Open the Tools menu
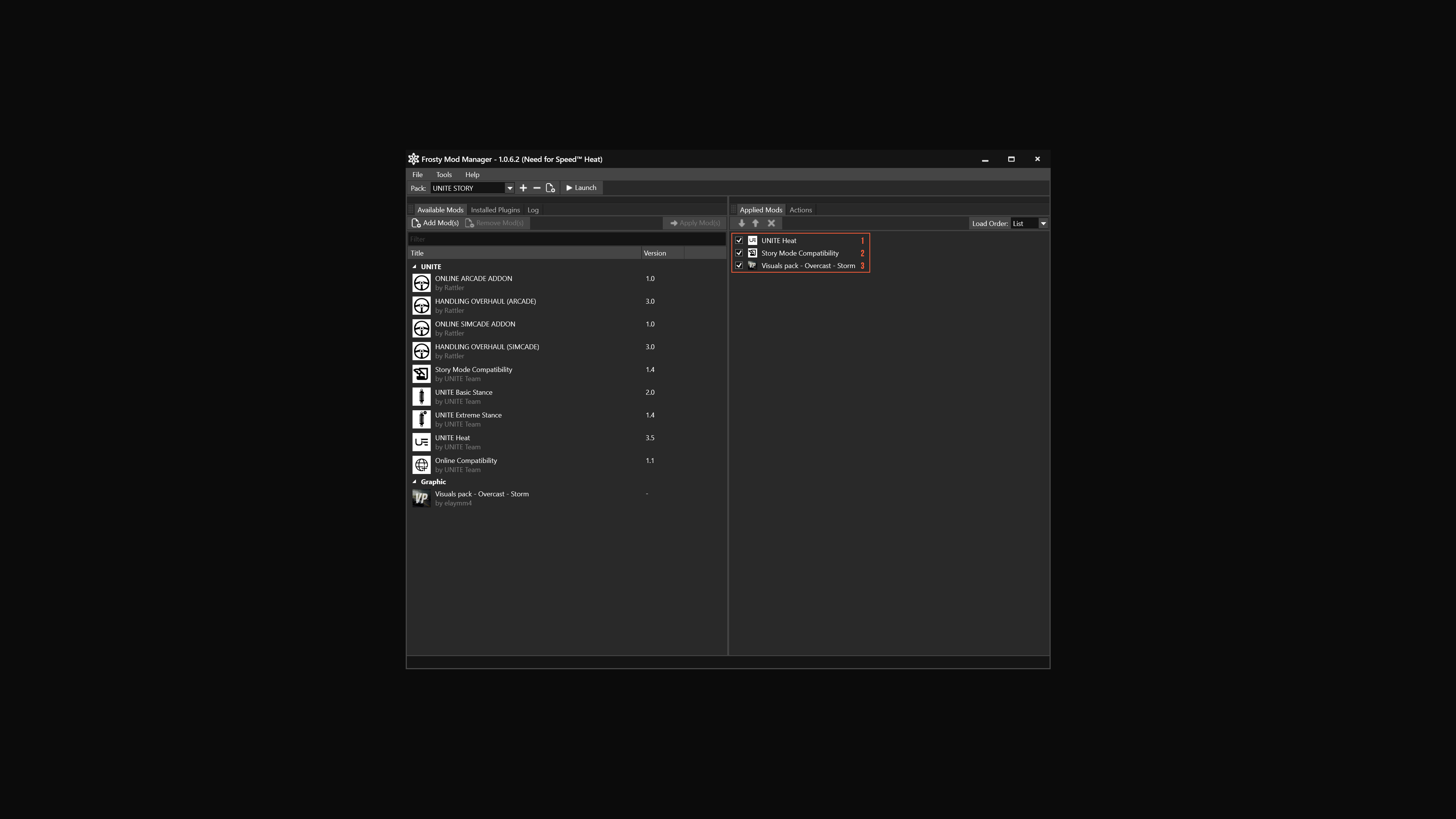This screenshot has height=819, width=1456. [444, 175]
